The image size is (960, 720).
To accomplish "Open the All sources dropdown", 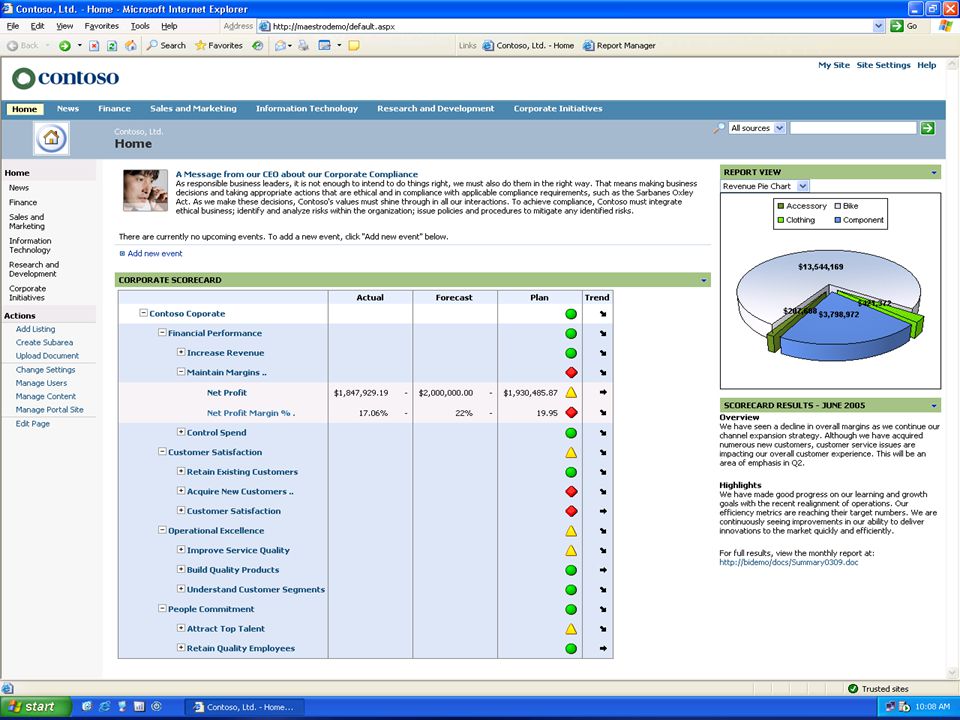I will (757, 128).
